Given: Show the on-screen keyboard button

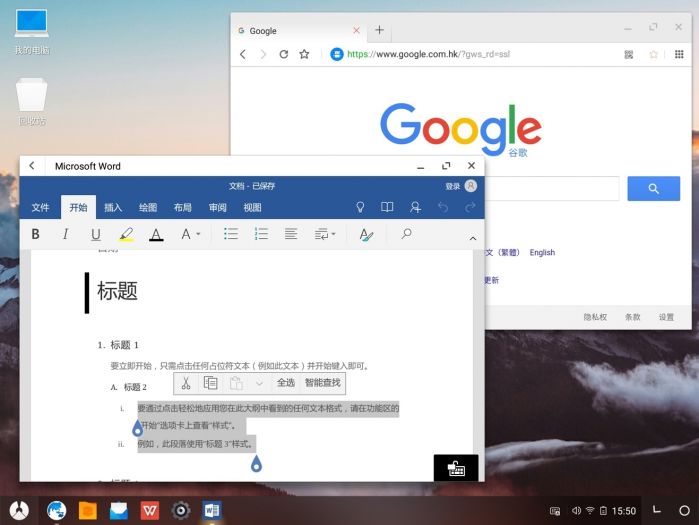Looking at the screenshot, I should coord(456,468).
